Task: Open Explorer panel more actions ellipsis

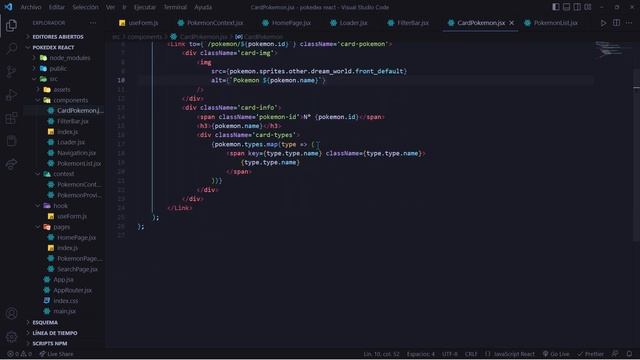Action: pos(93,23)
